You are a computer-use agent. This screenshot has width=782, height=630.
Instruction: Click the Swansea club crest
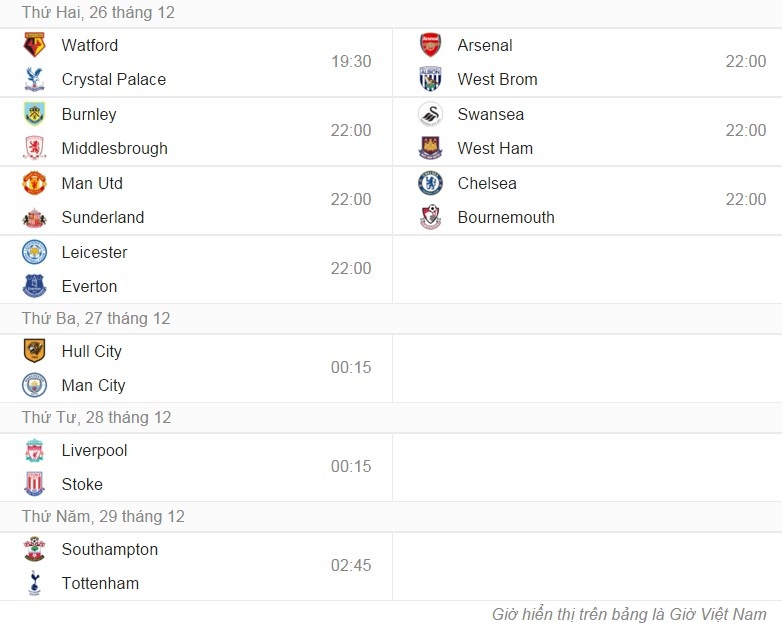430,114
